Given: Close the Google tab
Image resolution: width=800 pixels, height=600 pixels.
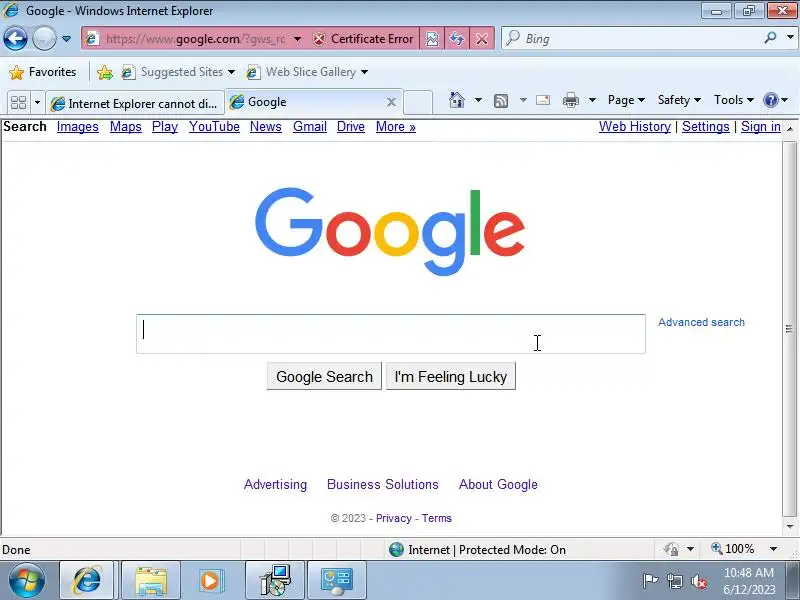Looking at the screenshot, I should pos(391,103).
